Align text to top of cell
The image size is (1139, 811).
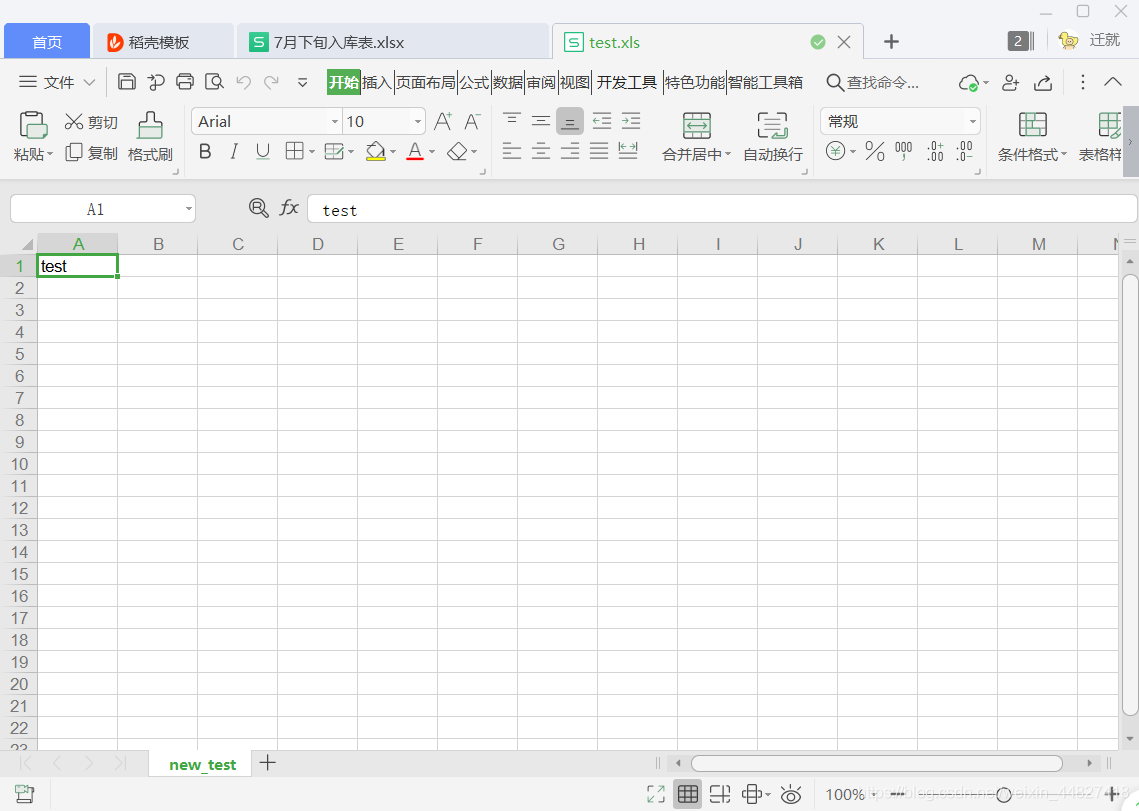pyautogui.click(x=512, y=120)
